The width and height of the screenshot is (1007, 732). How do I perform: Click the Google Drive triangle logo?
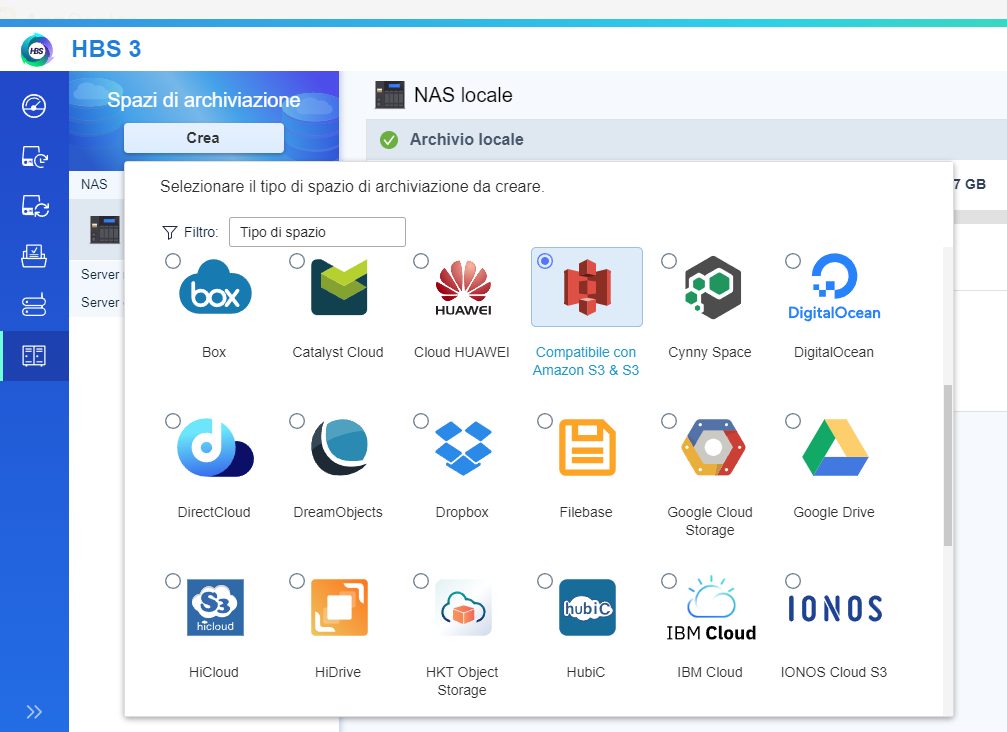tap(835, 448)
